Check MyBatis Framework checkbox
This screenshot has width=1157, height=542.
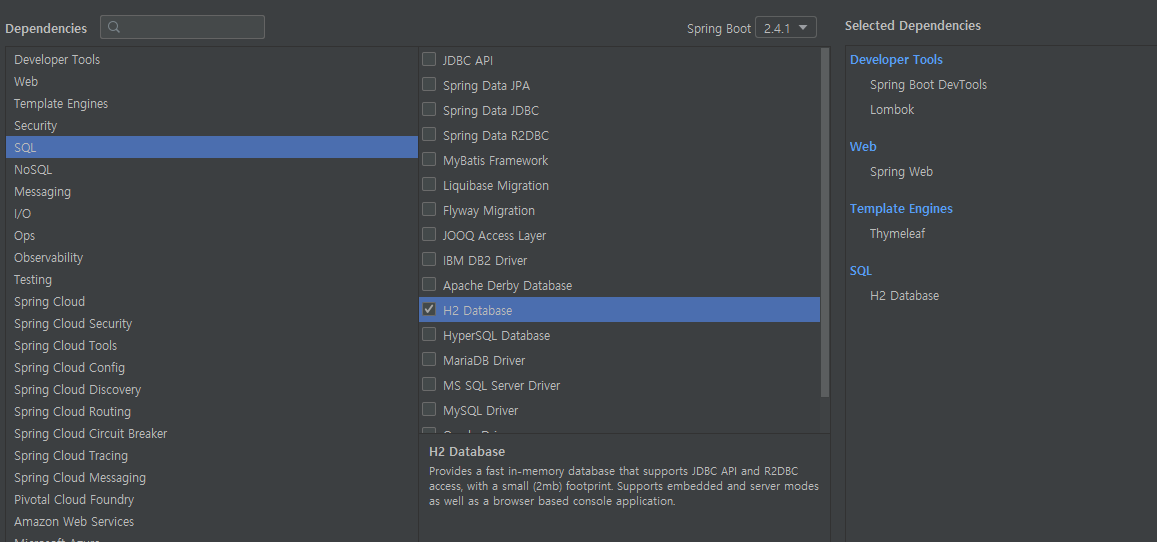(x=429, y=159)
